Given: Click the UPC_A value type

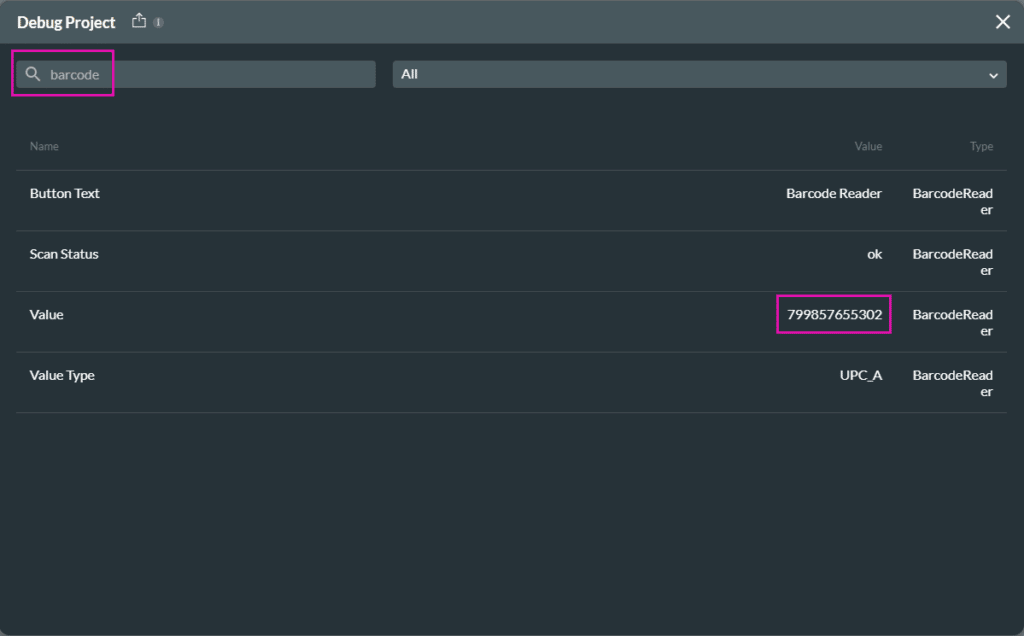Looking at the screenshot, I should 860,375.
